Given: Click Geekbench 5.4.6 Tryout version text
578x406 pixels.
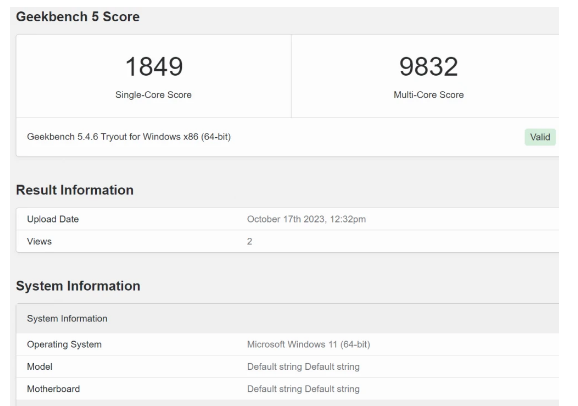Looking at the screenshot, I should [129, 137].
